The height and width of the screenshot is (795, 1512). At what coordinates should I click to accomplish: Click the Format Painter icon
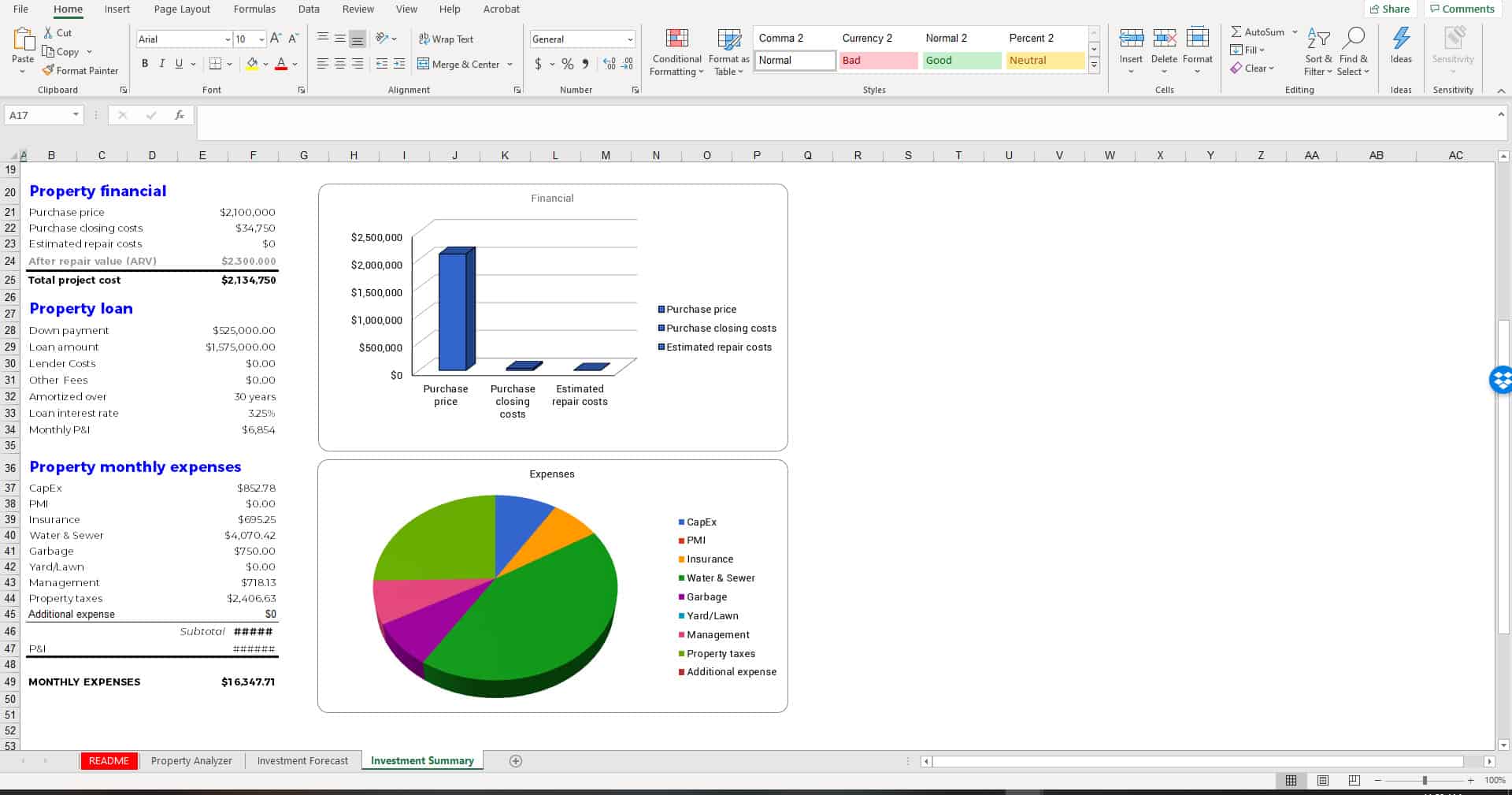tap(47, 70)
